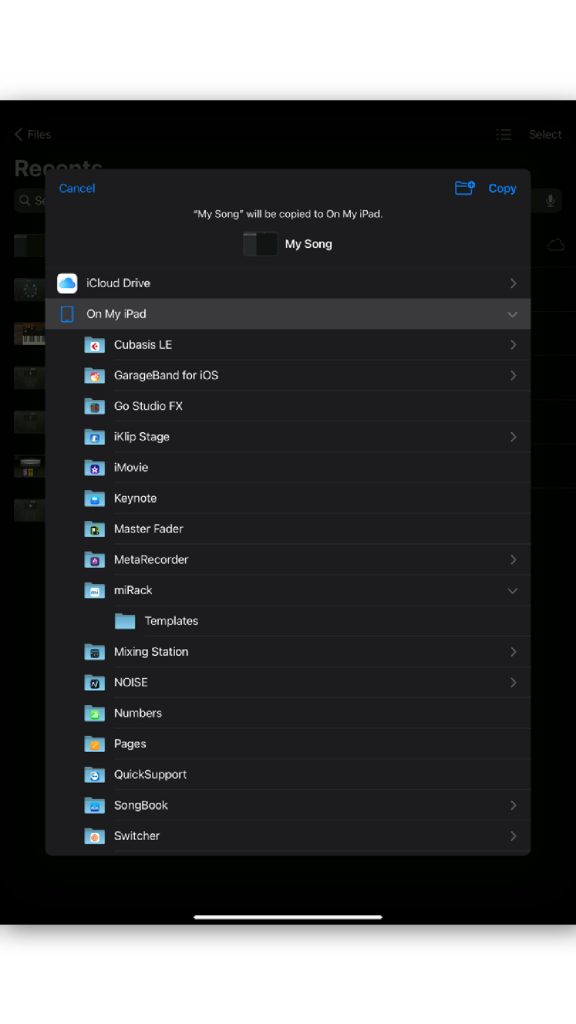Collapse the On My iPad chevron
This screenshot has height=1024, width=576.
point(513,315)
